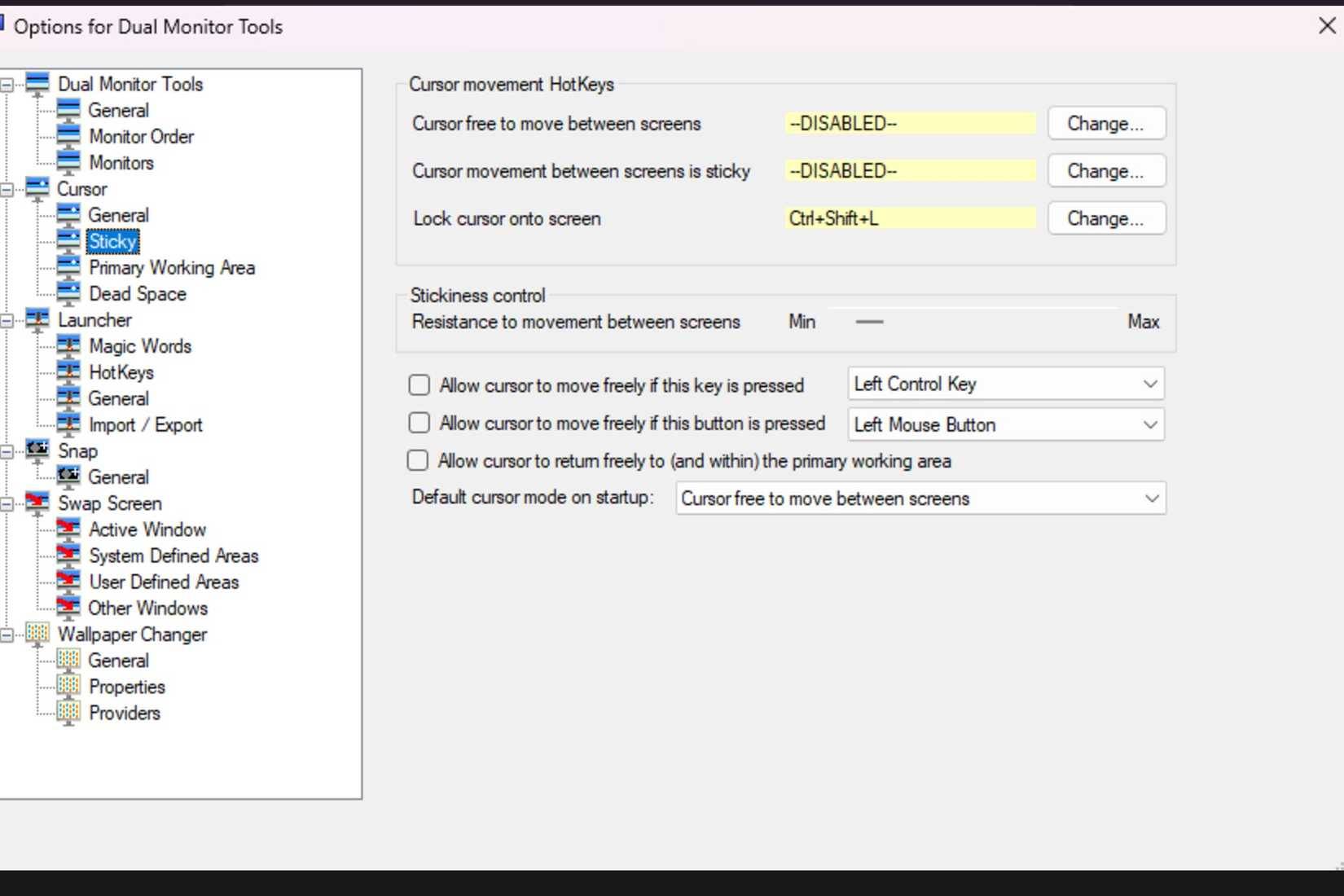Enable free cursor movement when key pressed

coord(419,385)
